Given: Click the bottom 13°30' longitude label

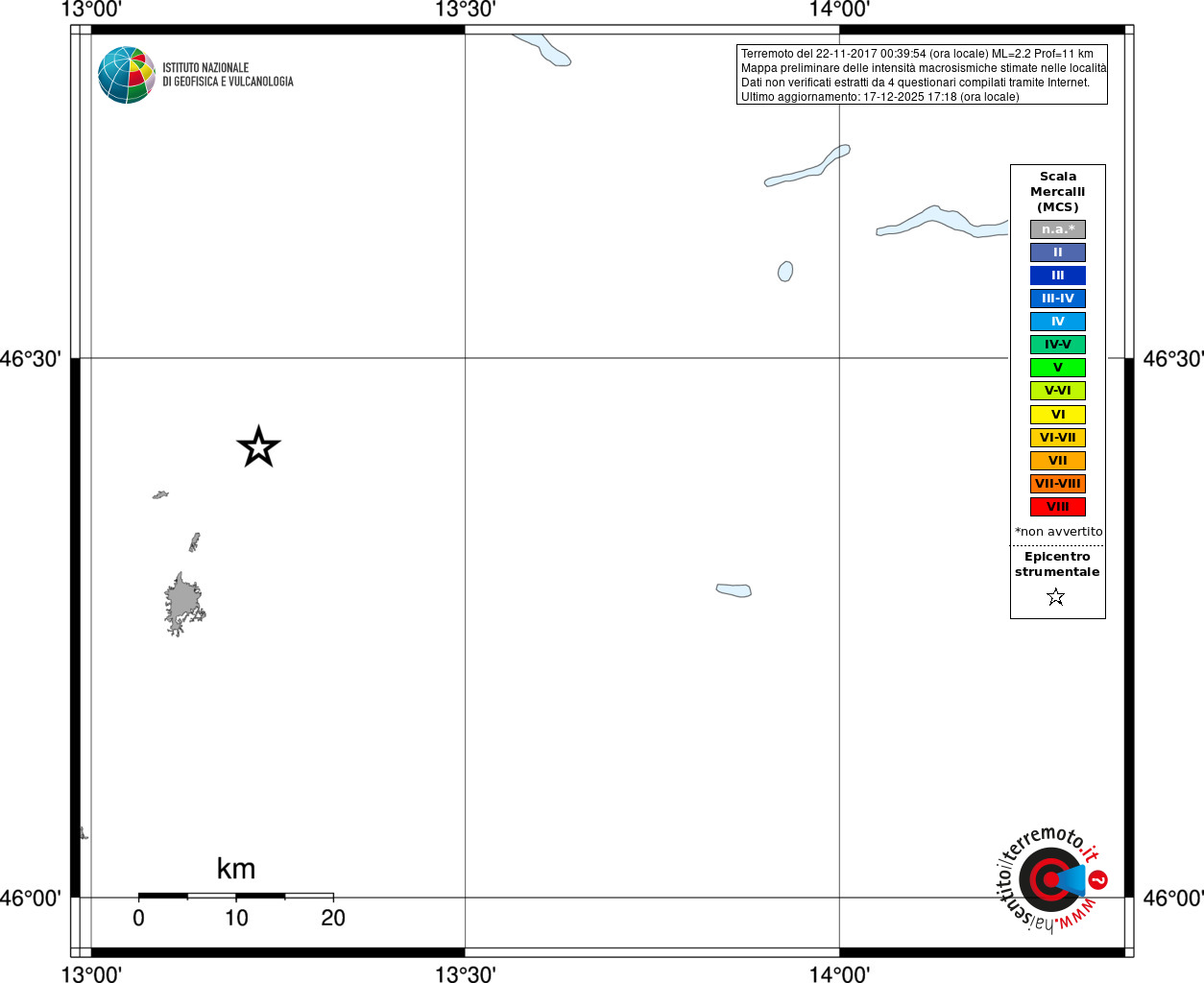Looking at the screenshot, I should (x=466, y=973).
